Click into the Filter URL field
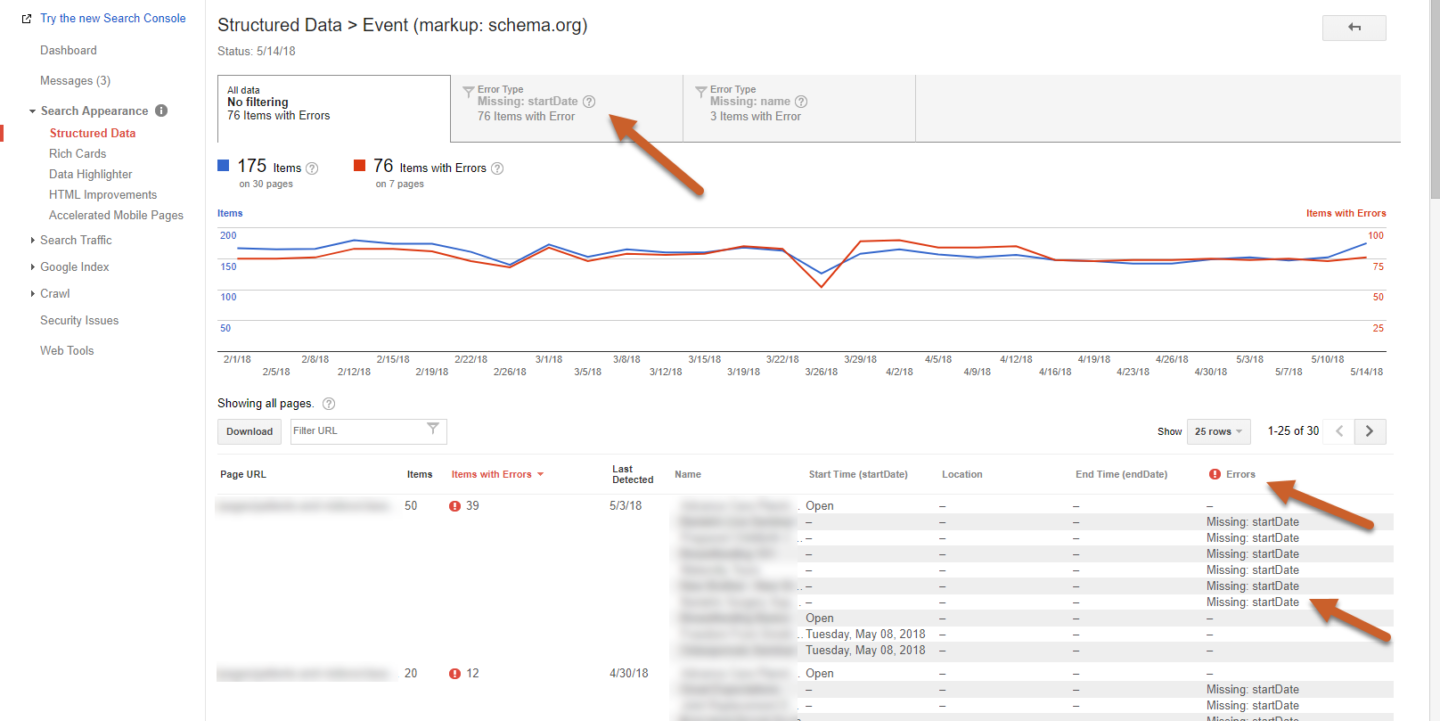Screen dimensions: 1440x721 coord(358,431)
